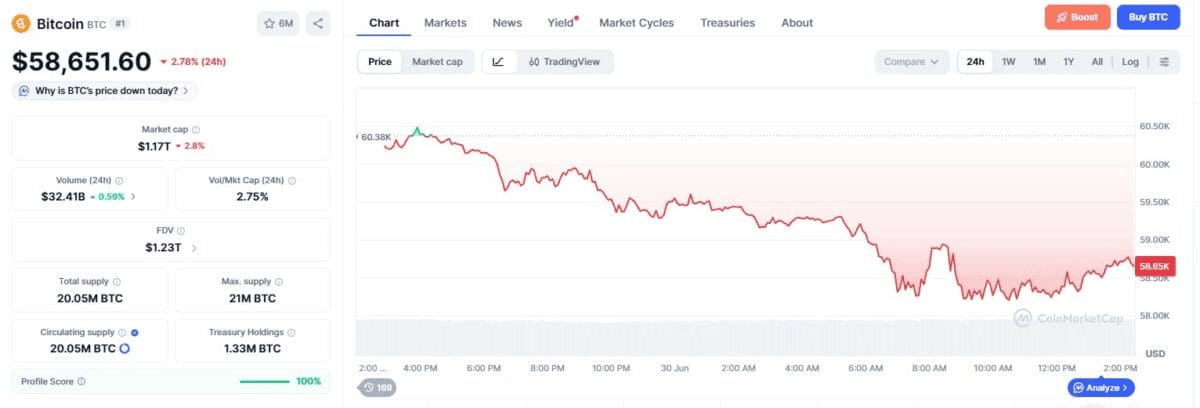1200x408 pixels.
Task: Open chart settings sliders icon
Action: click(x=1164, y=62)
